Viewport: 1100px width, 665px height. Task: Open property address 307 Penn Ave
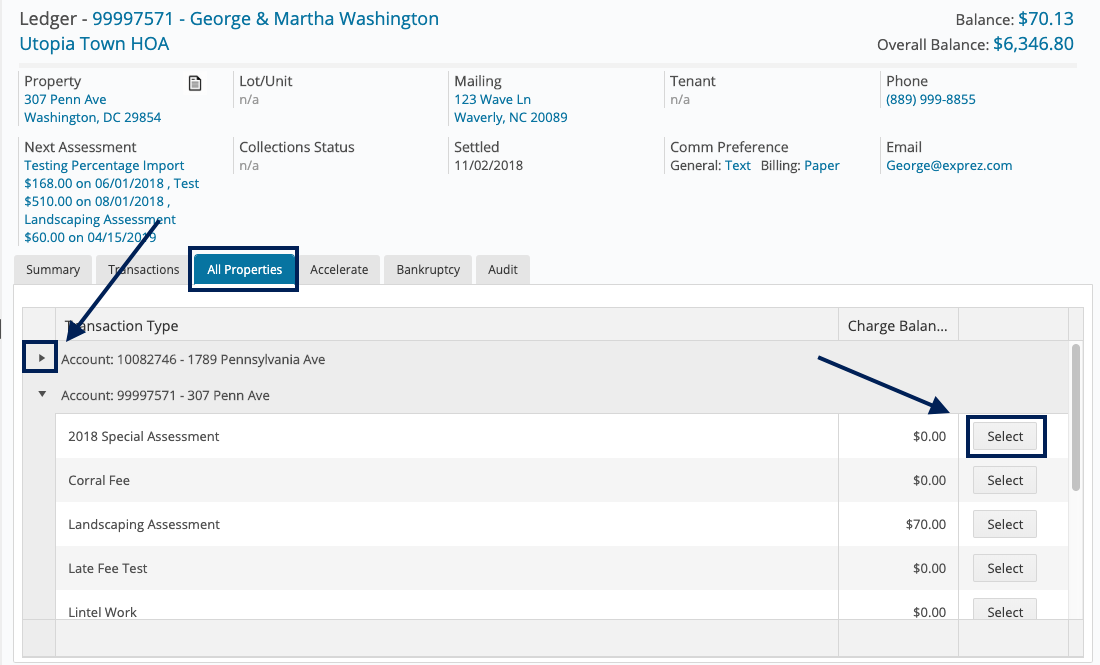click(x=65, y=100)
